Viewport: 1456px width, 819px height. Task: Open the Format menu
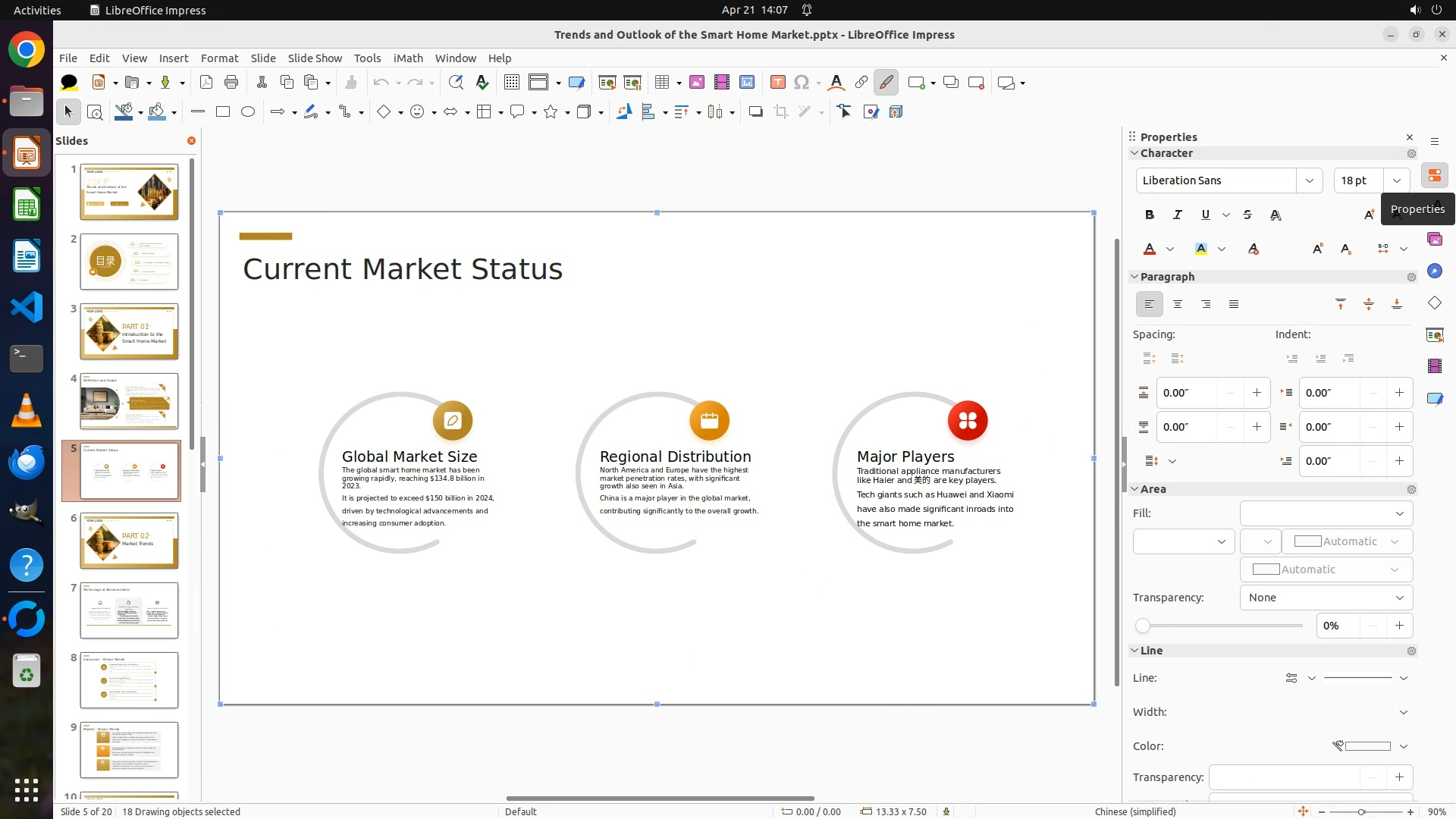pyautogui.click(x=219, y=58)
